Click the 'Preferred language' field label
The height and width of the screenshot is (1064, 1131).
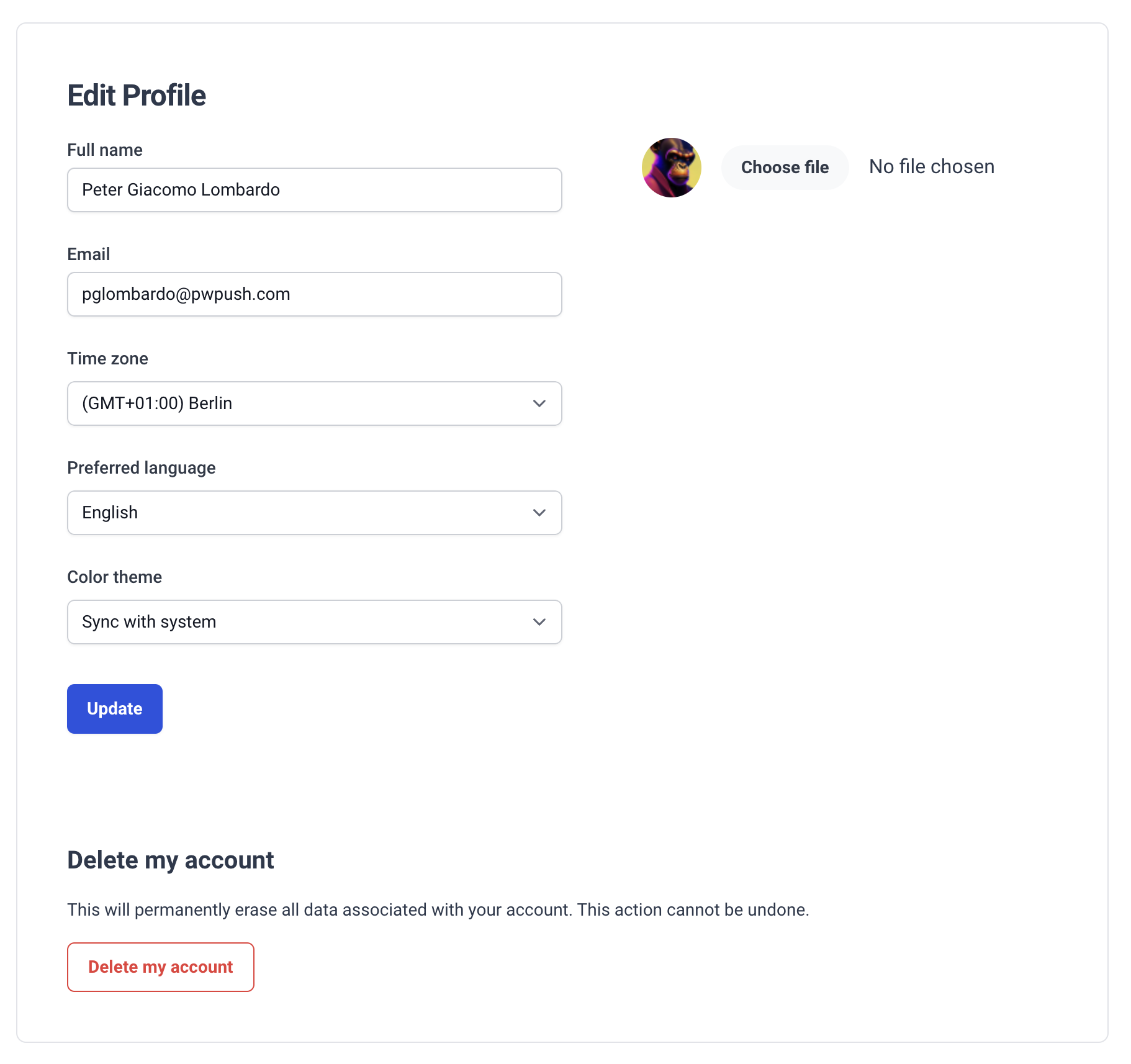[x=142, y=468]
